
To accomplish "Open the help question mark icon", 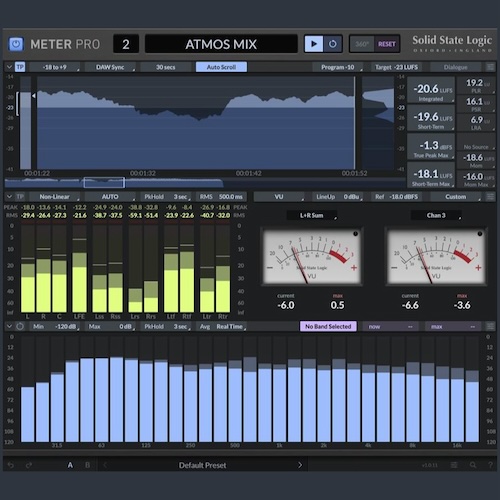I will pyautogui.click(x=490, y=465).
